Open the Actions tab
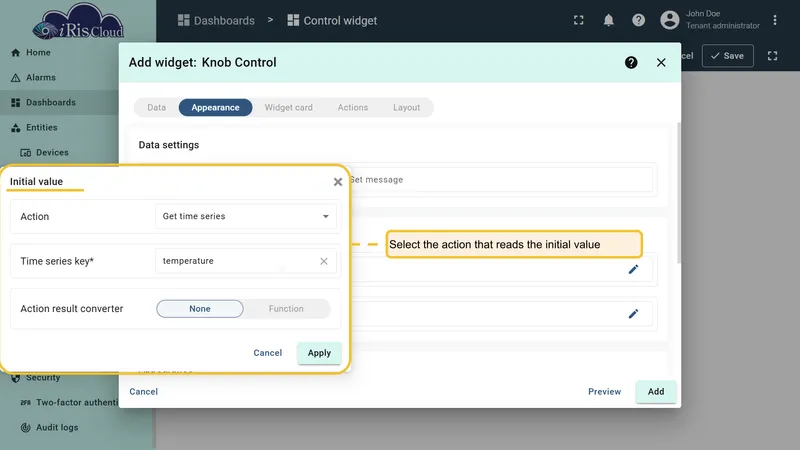The width and height of the screenshot is (800, 450). point(353,108)
